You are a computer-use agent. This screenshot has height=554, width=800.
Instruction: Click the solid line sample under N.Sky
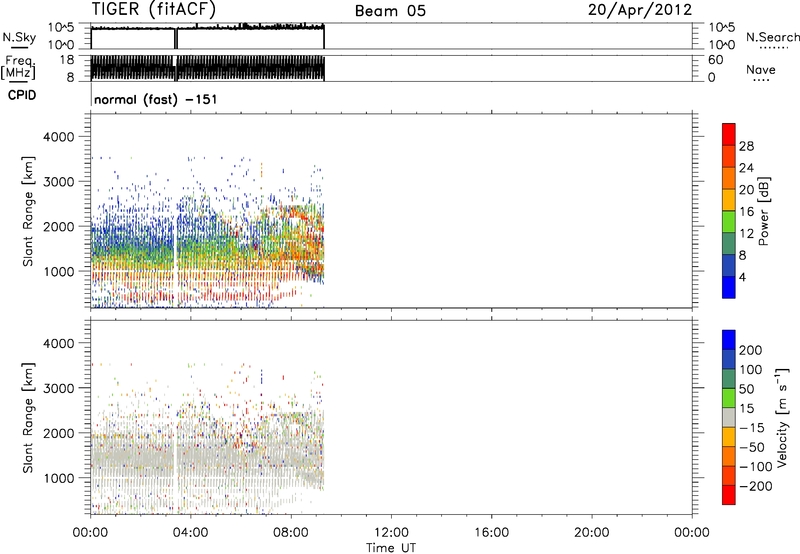click(x=19, y=47)
